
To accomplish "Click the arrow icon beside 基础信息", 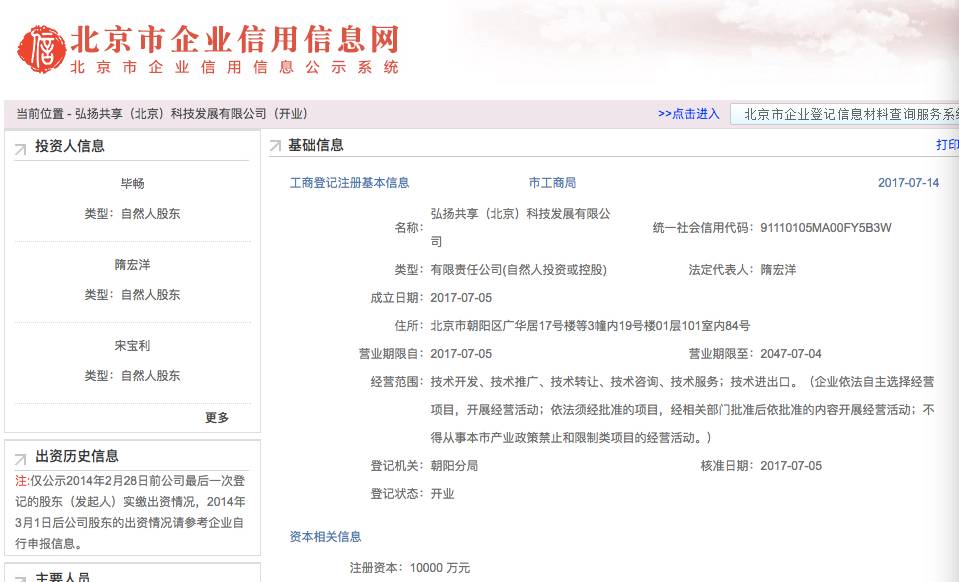I will coord(275,146).
